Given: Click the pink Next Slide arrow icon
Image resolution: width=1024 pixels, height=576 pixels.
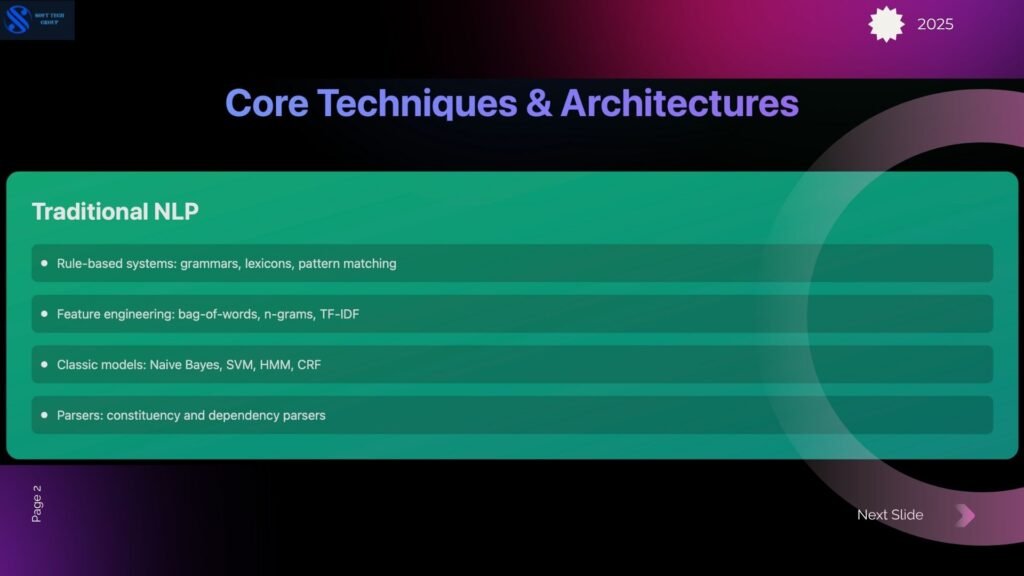Looking at the screenshot, I should pyautogui.click(x=964, y=515).
